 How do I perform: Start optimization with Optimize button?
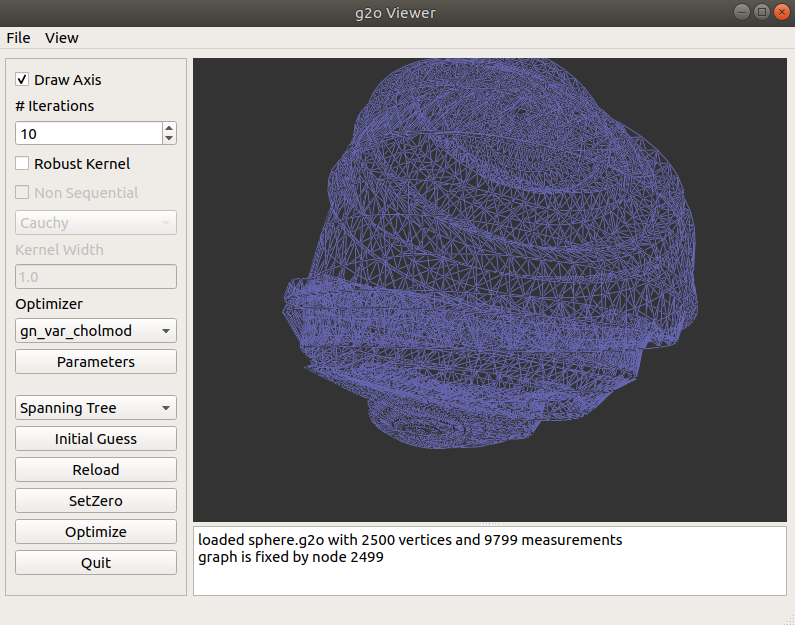96,532
